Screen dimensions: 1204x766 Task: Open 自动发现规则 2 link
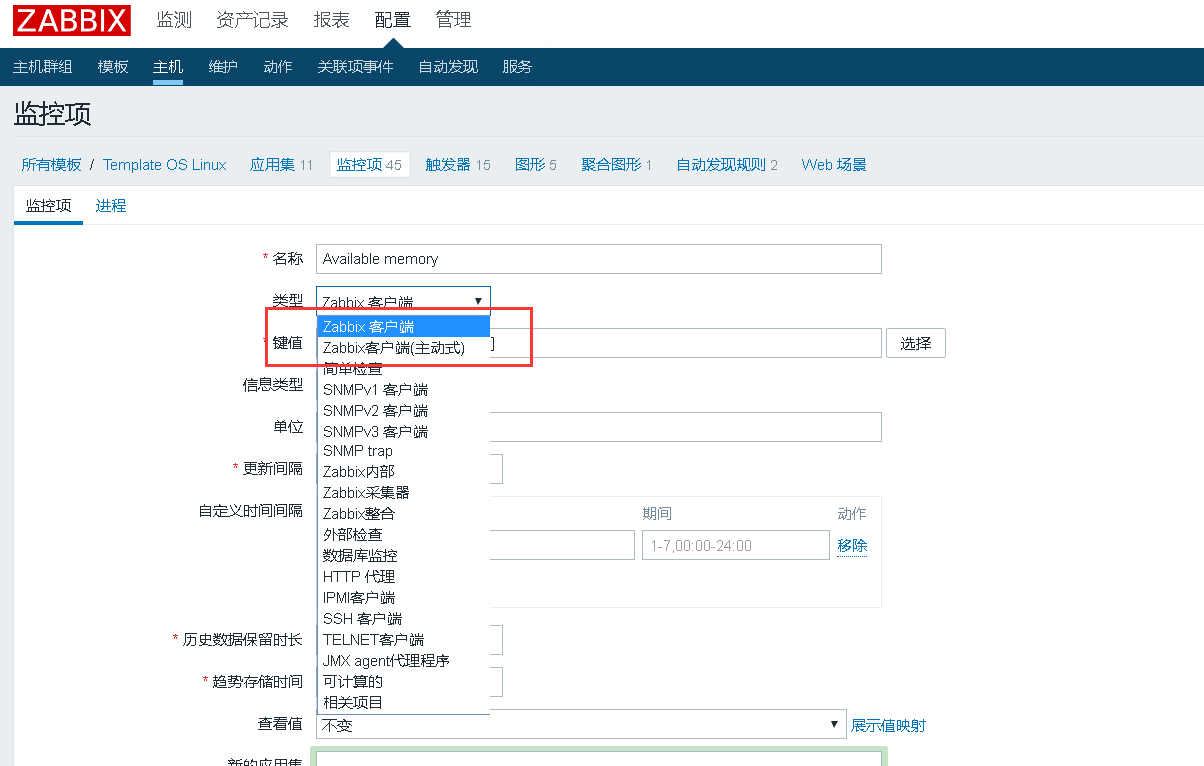click(x=727, y=165)
